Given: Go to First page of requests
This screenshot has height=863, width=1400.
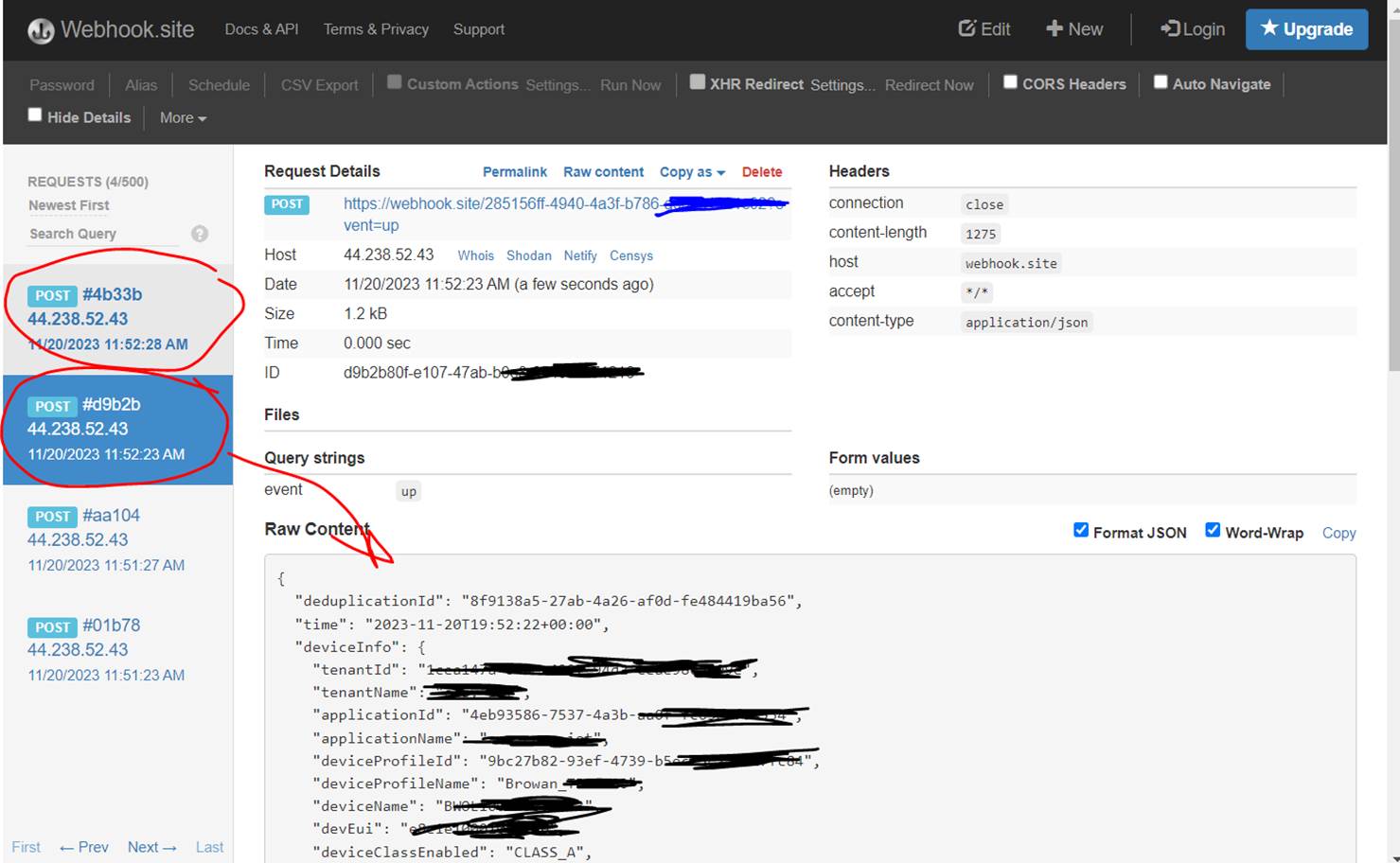Looking at the screenshot, I should tap(26, 847).
